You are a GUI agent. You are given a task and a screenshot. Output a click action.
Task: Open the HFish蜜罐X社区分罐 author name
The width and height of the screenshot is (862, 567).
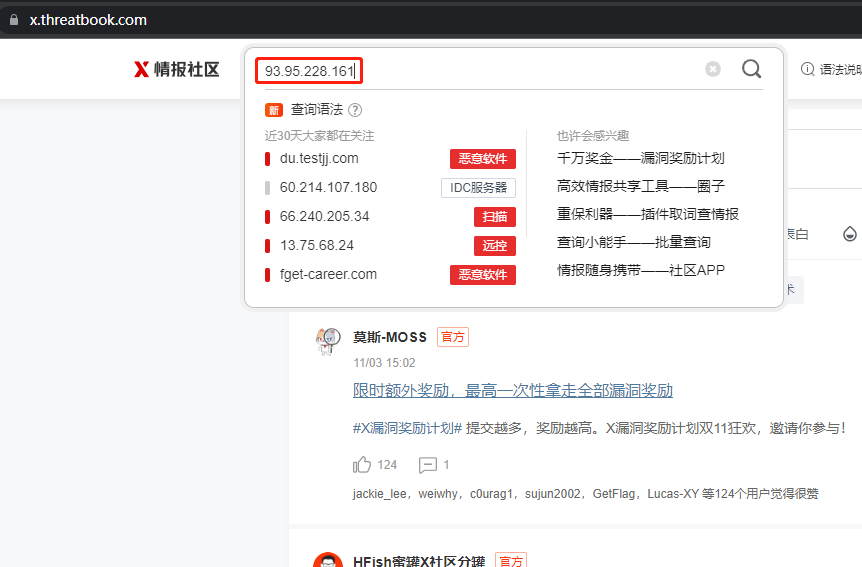coord(419,561)
